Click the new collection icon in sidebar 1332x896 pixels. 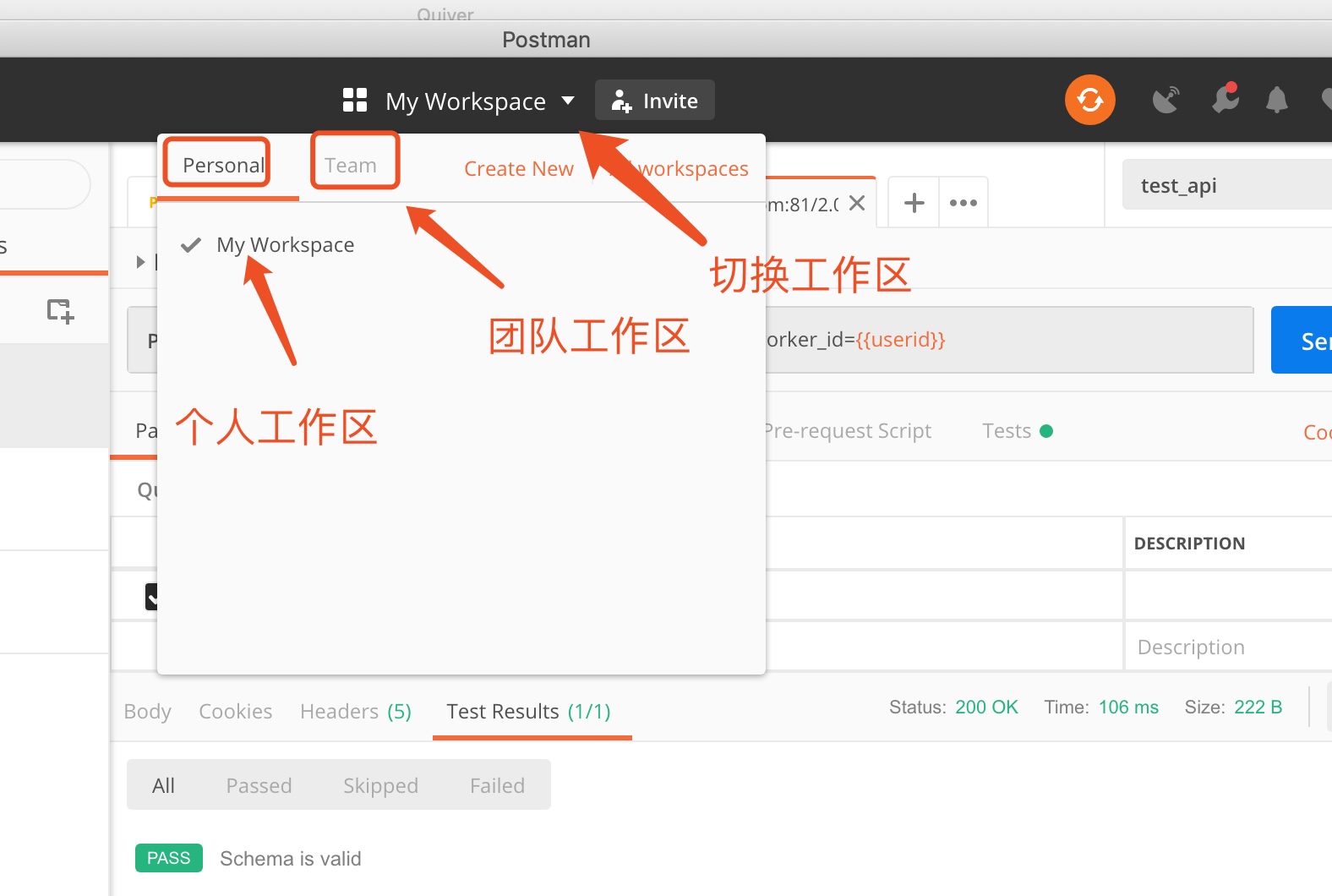(x=60, y=310)
